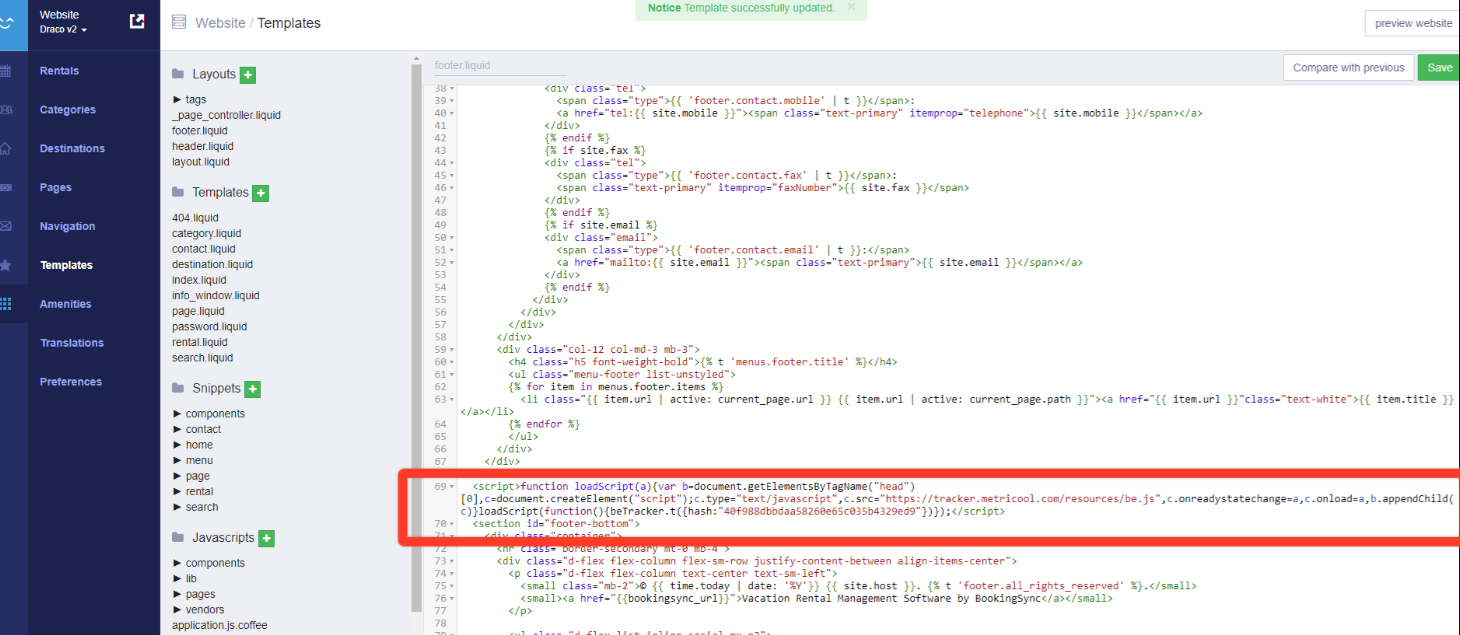Screen dimensions: 1460x635
Task: Expand the rental snippets folder
Action: [x=178, y=491]
